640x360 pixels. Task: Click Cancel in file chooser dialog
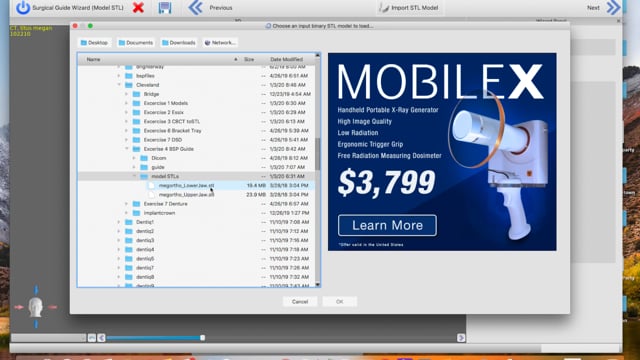(x=300, y=302)
